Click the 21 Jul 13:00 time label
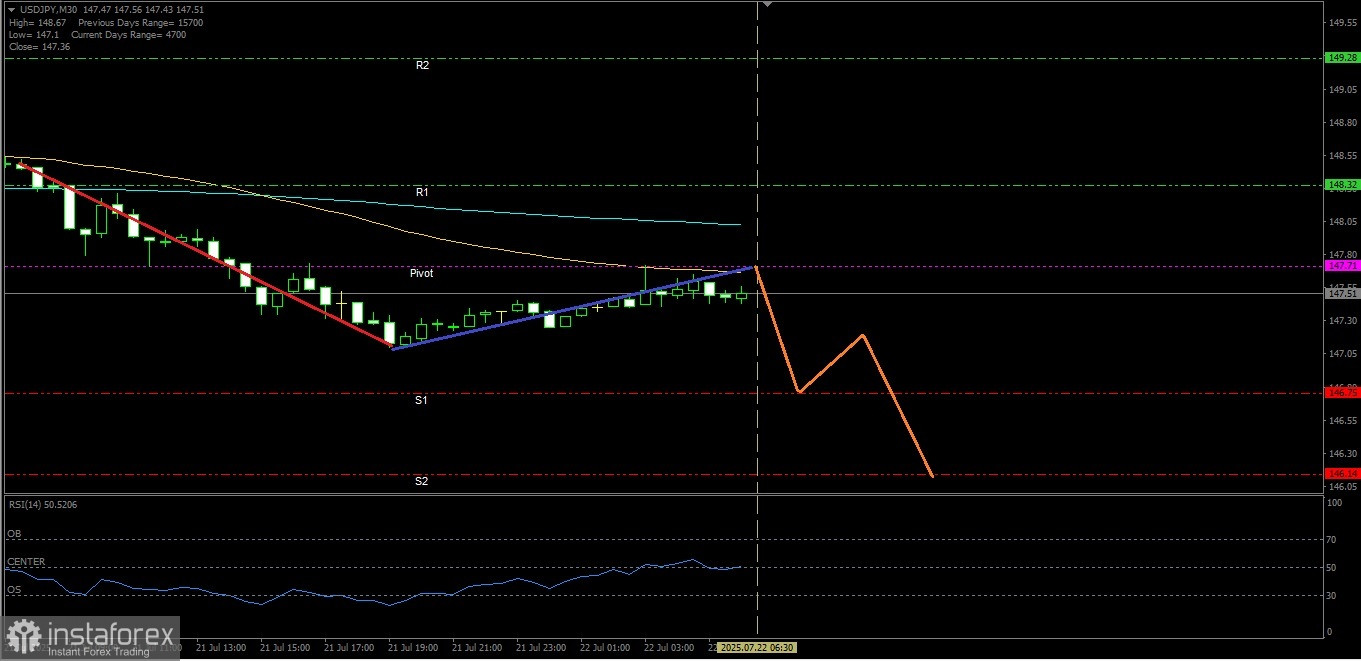The height and width of the screenshot is (661, 1361). (x=220, y=648)
